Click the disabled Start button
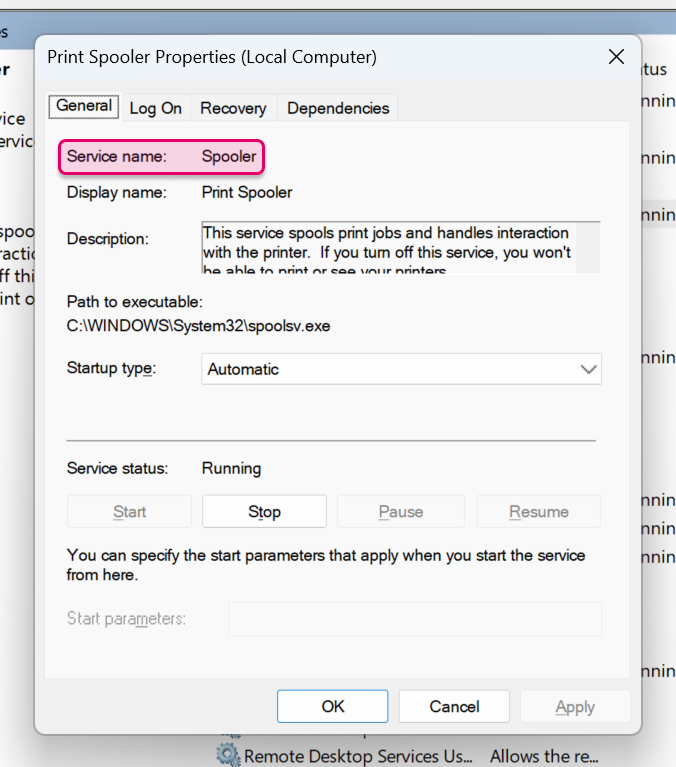 pyautogui.click(x=129, y=512)
